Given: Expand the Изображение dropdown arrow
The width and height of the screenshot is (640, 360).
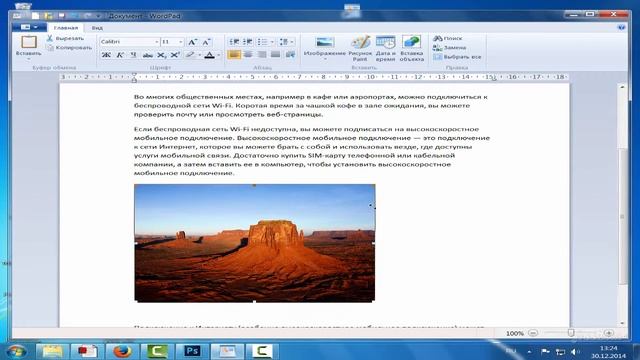Looking at the screenshot, I should click(325, 59).
